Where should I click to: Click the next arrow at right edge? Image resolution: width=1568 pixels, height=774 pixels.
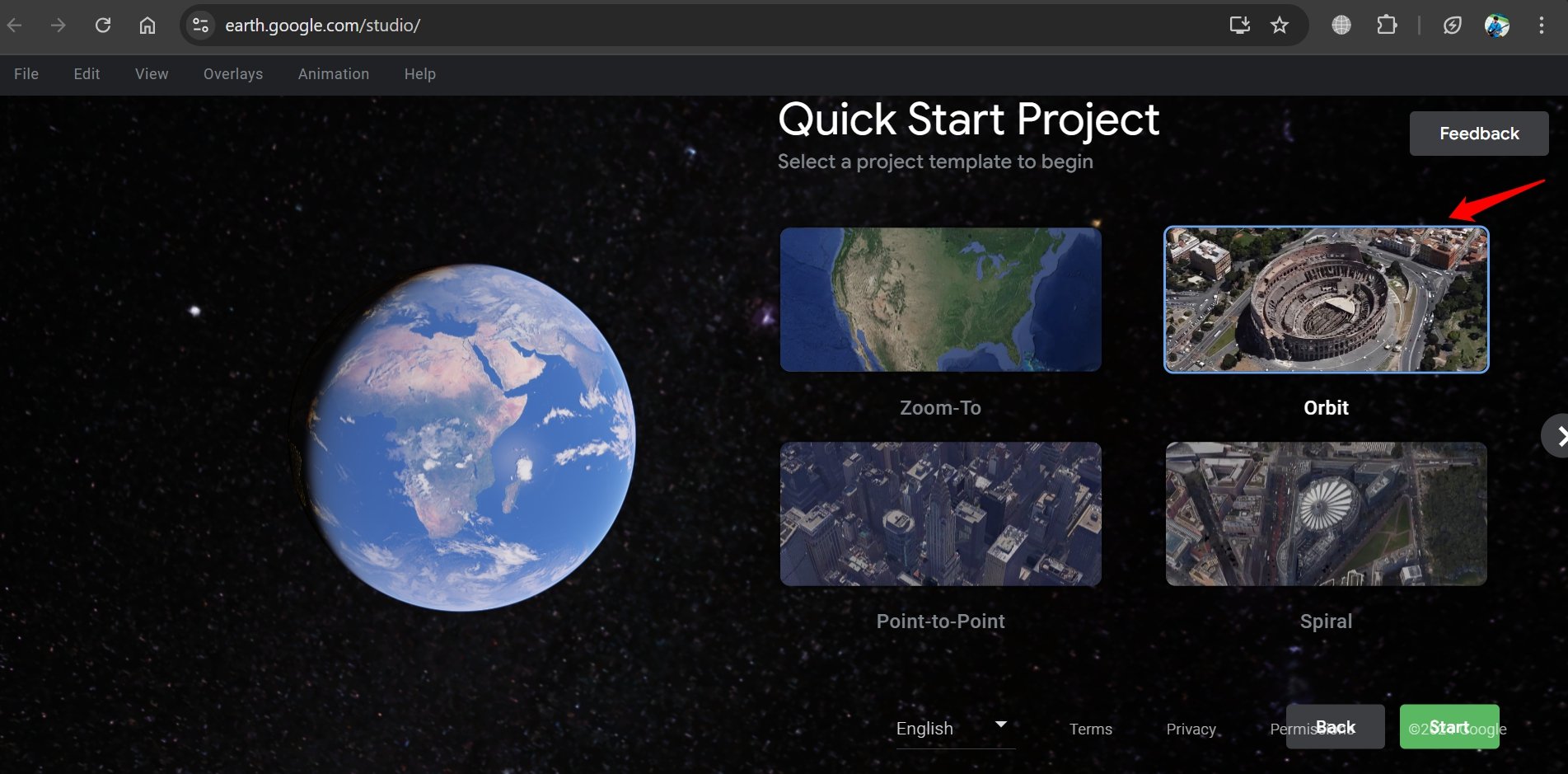pos(1556,436)
